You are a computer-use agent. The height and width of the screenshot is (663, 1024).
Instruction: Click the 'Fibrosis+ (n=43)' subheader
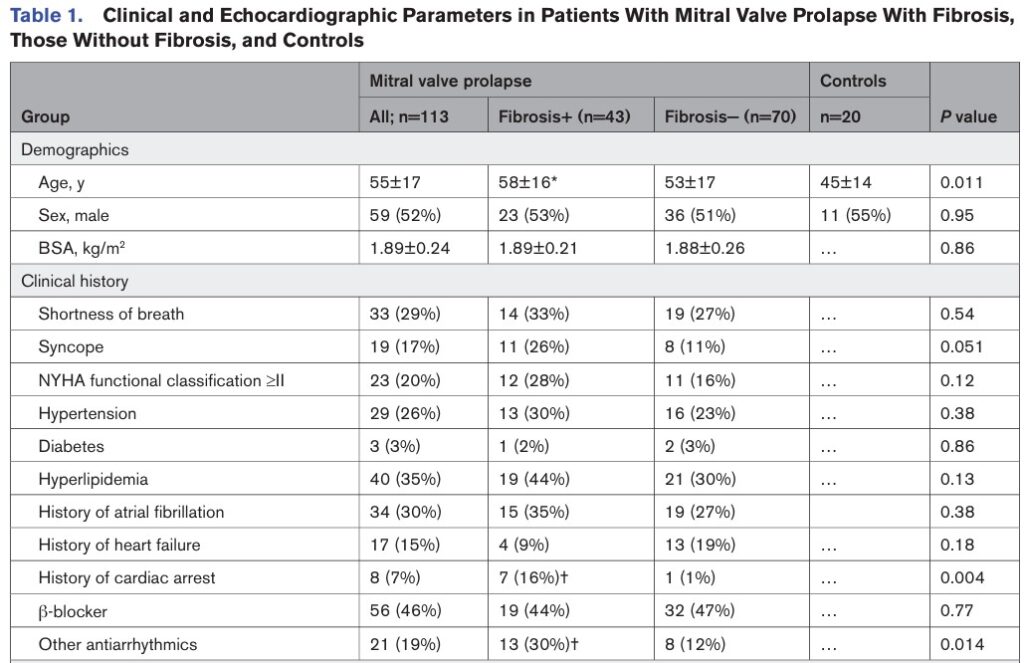pyautogui.click(x=564, y=117)
